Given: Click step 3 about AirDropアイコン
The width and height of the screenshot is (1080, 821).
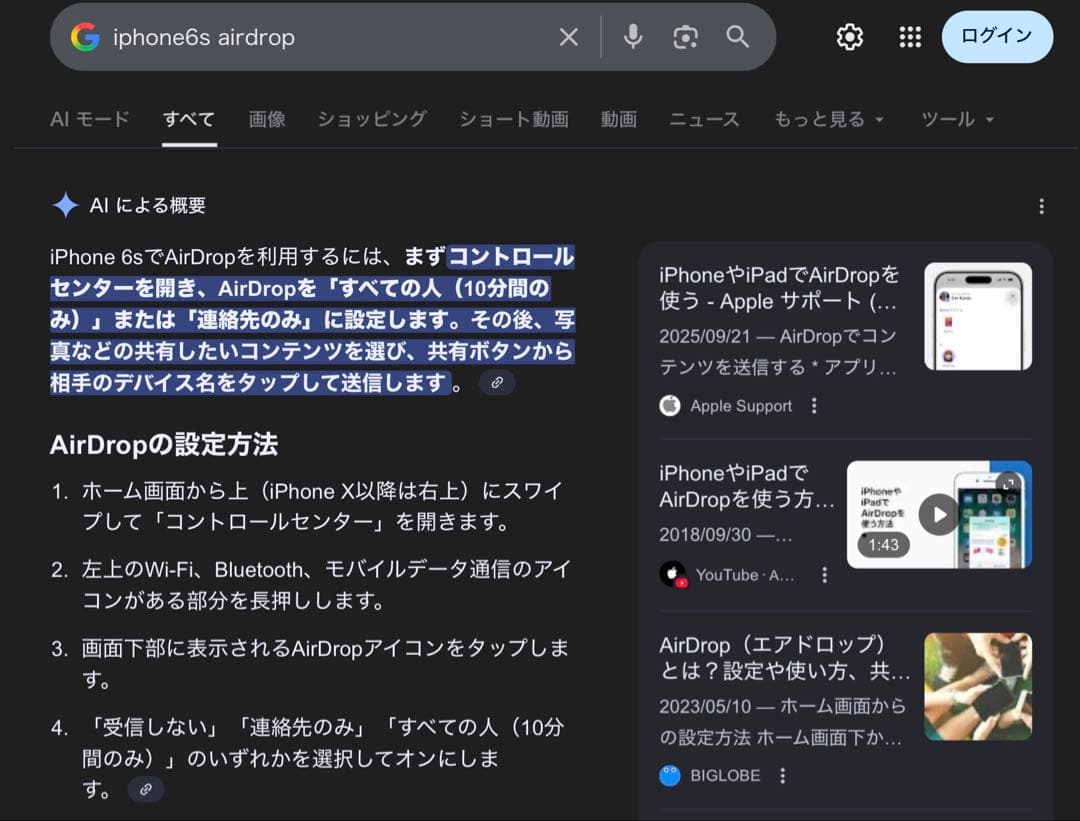Looking at the screenshot, I should [325, 663].
